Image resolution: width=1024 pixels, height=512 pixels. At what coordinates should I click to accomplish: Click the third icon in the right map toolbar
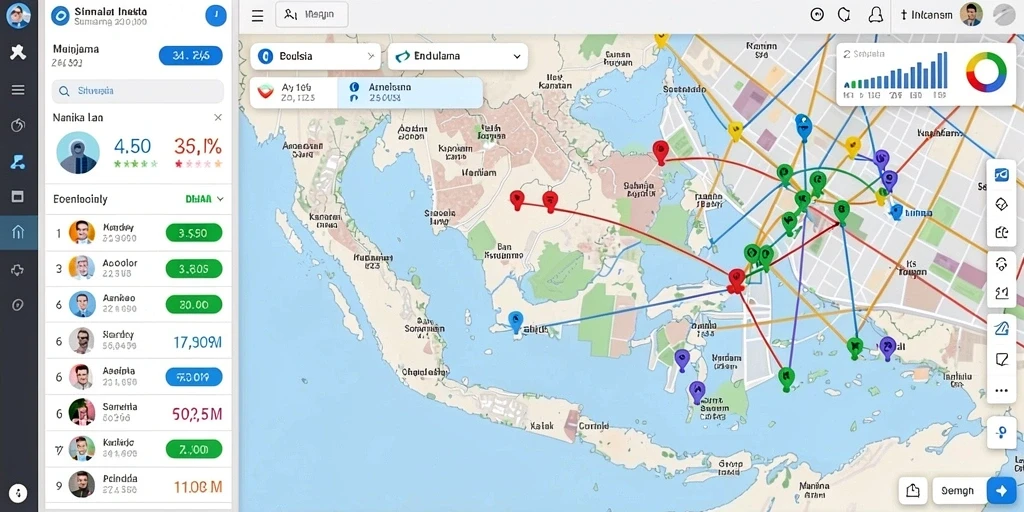click(x=1001, y=233)
